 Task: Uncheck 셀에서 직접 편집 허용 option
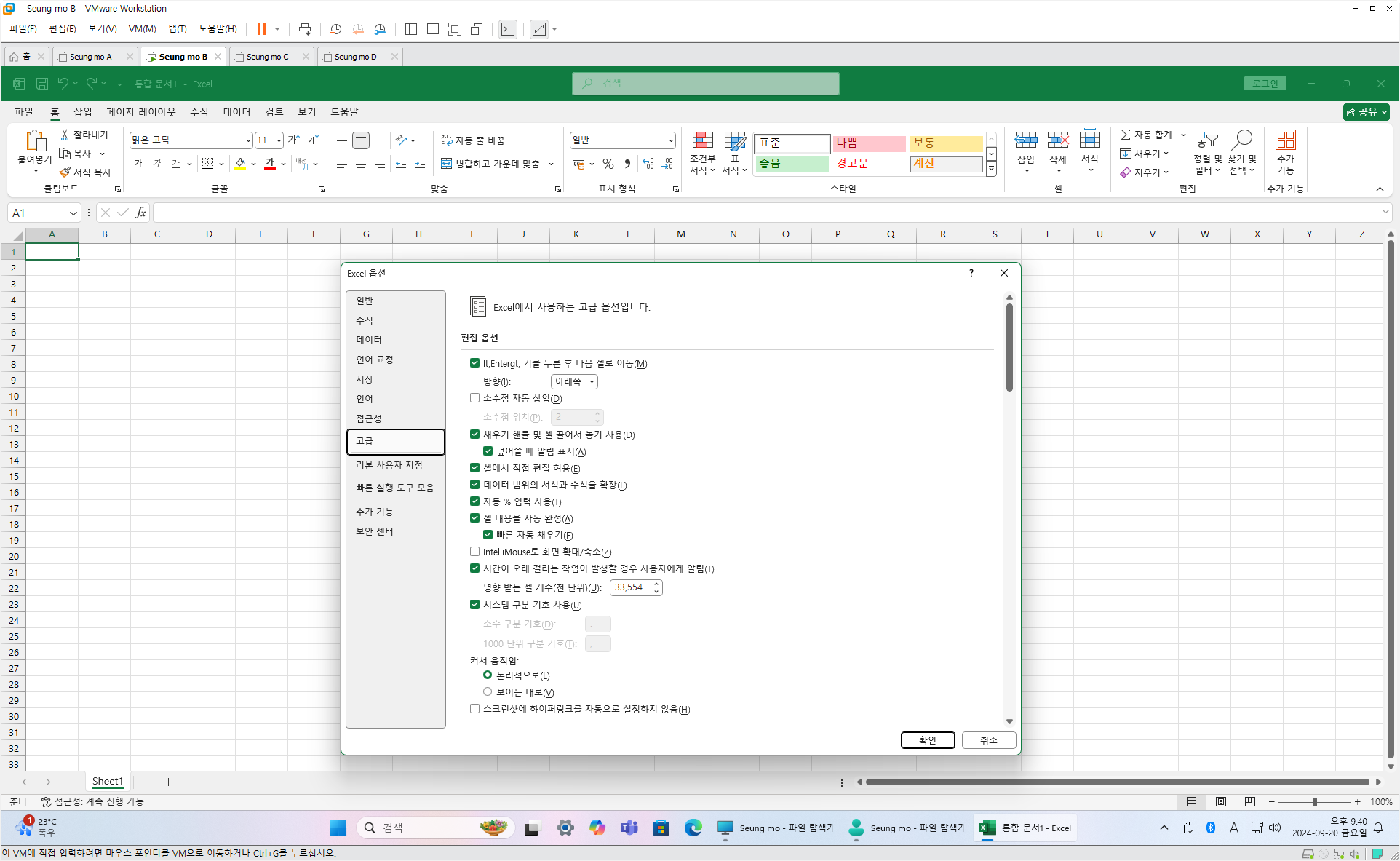click(475, 468)
